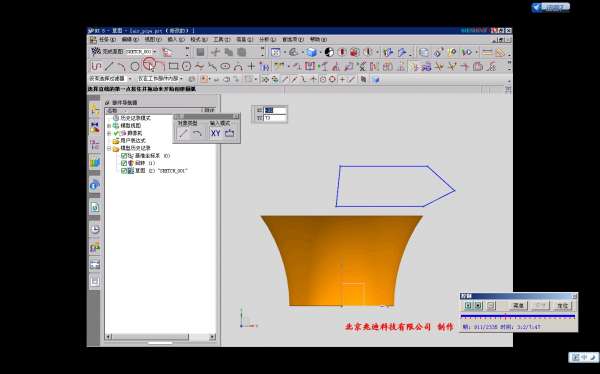Screen dimensions: 600x374
Task: Toggle the 草图 (2) SKETCH_001 checkbox
Action: (124, 171)
